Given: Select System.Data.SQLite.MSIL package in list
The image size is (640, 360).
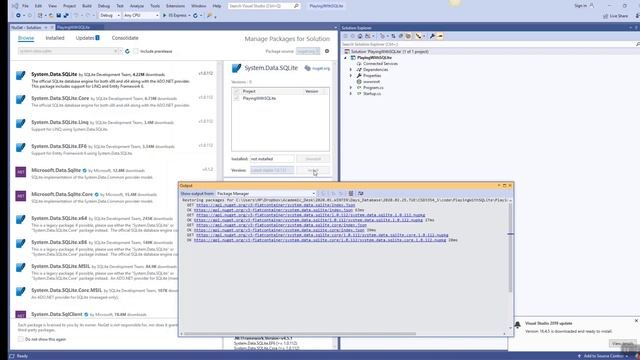Looking at the screenshot, I should [96, 273].
